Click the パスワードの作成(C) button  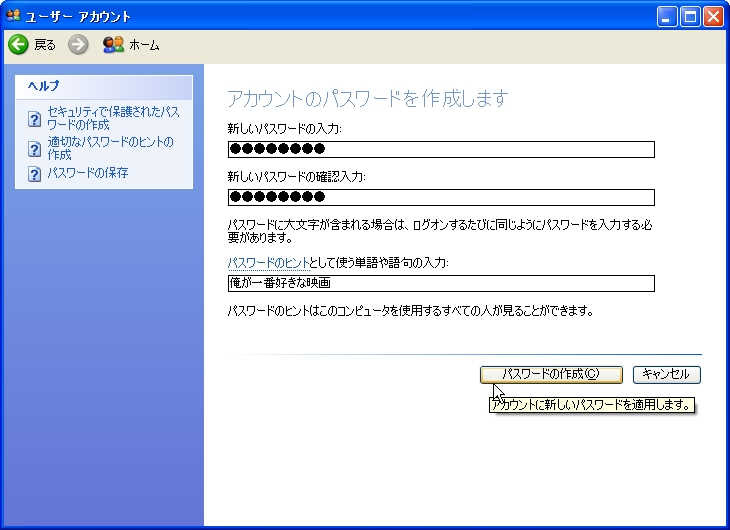(551, 374)
